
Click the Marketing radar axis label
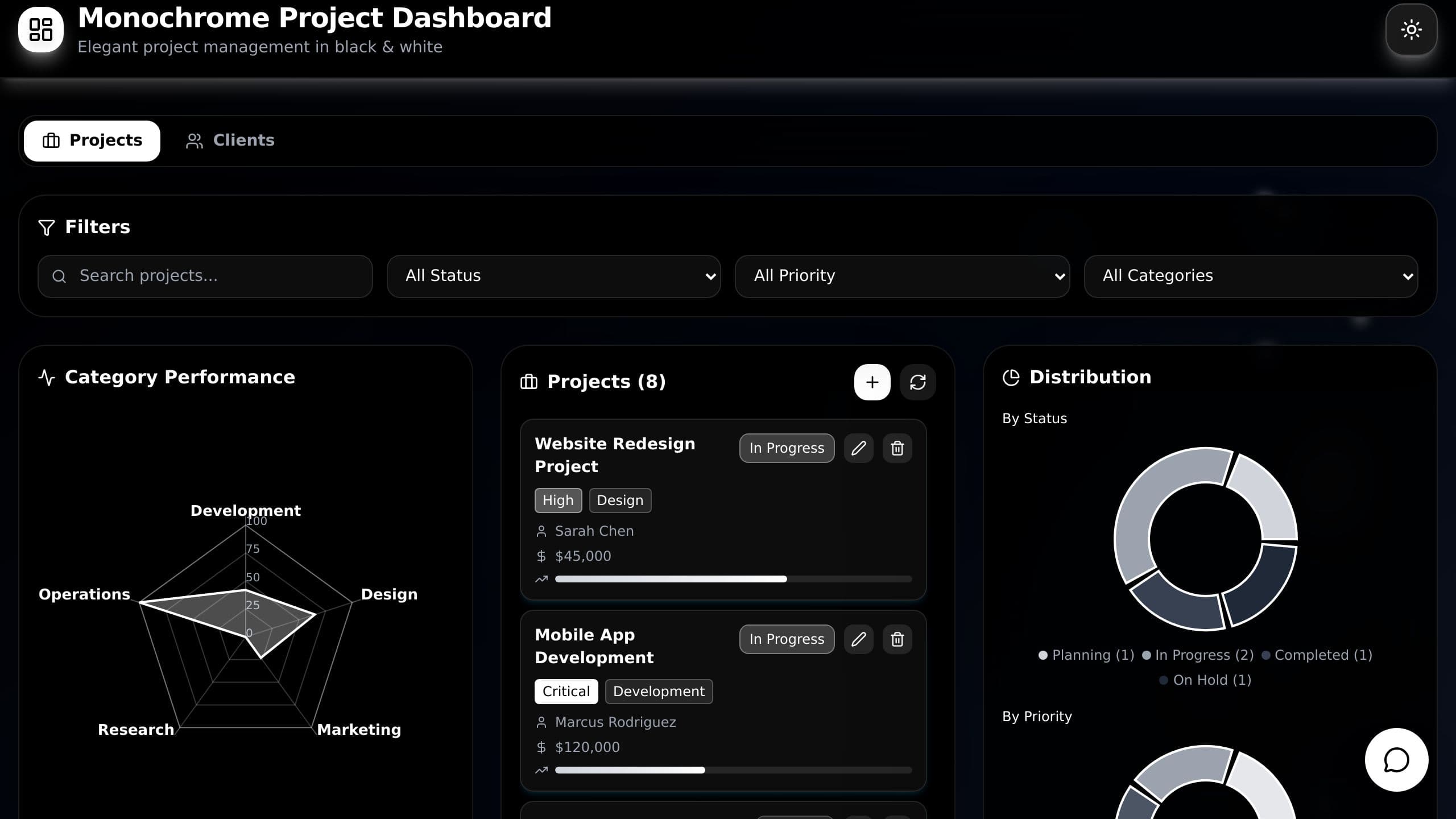click(x=359, y=730)
